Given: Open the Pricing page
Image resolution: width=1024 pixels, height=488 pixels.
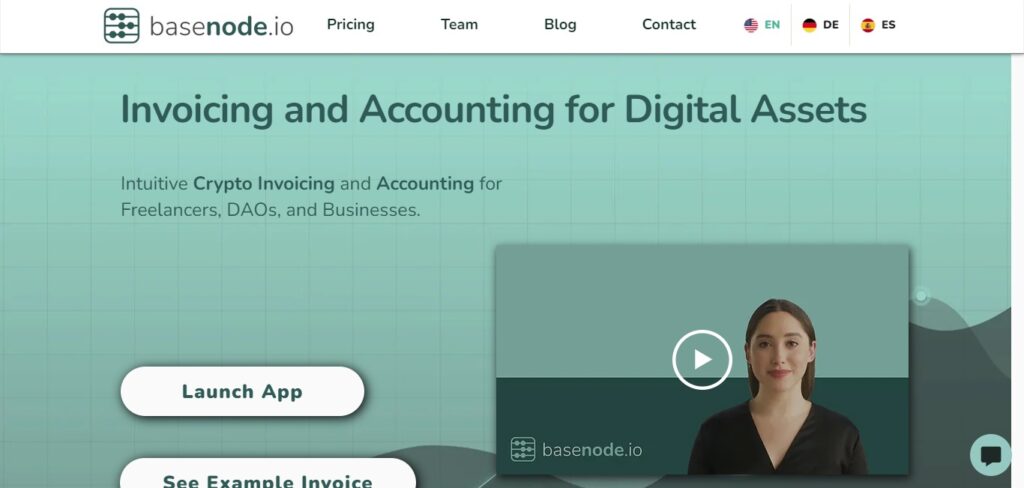Looking at the screenshot, I should [351, 25].
